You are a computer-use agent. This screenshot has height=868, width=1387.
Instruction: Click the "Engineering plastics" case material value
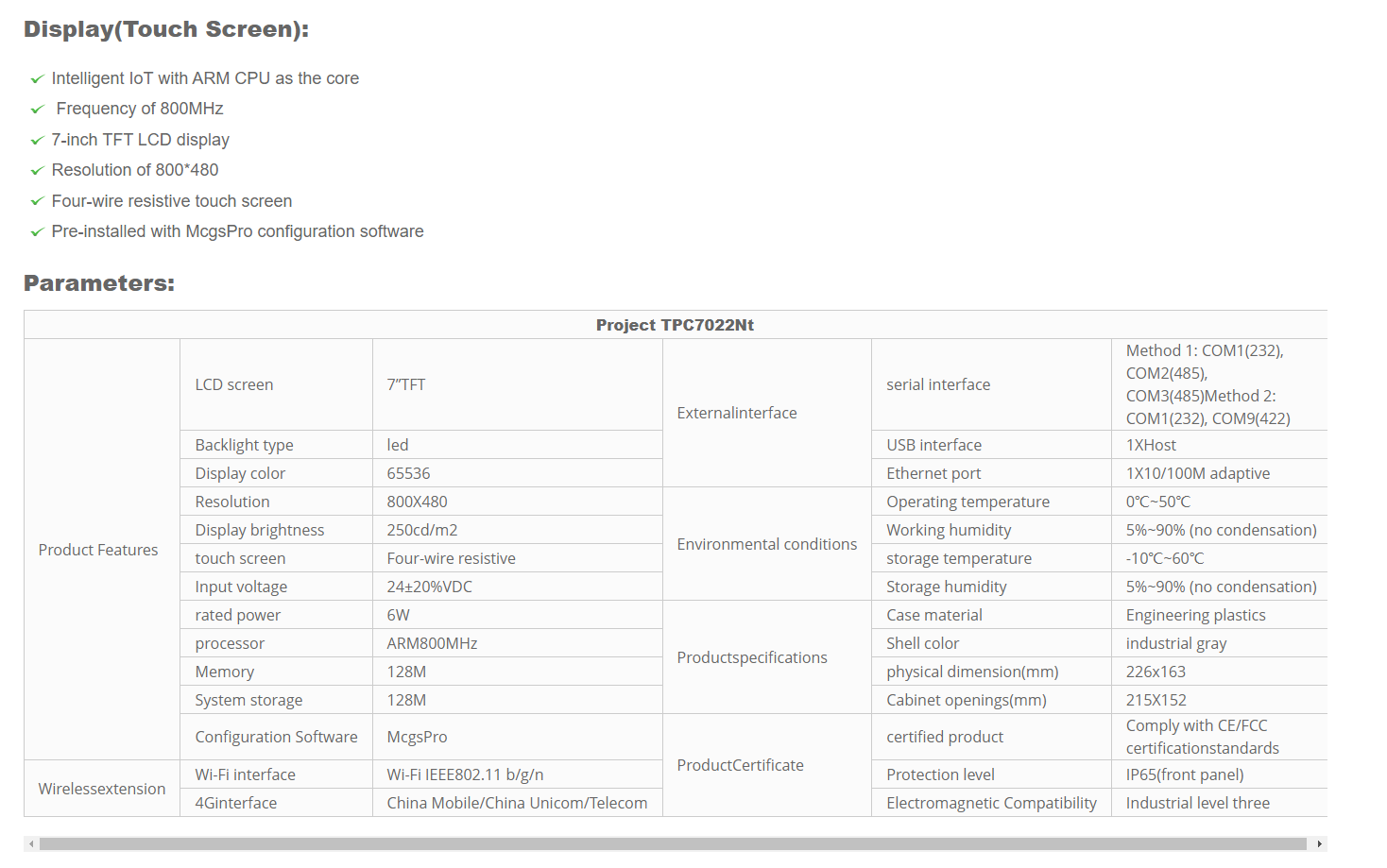click(x=1195, y=615)
